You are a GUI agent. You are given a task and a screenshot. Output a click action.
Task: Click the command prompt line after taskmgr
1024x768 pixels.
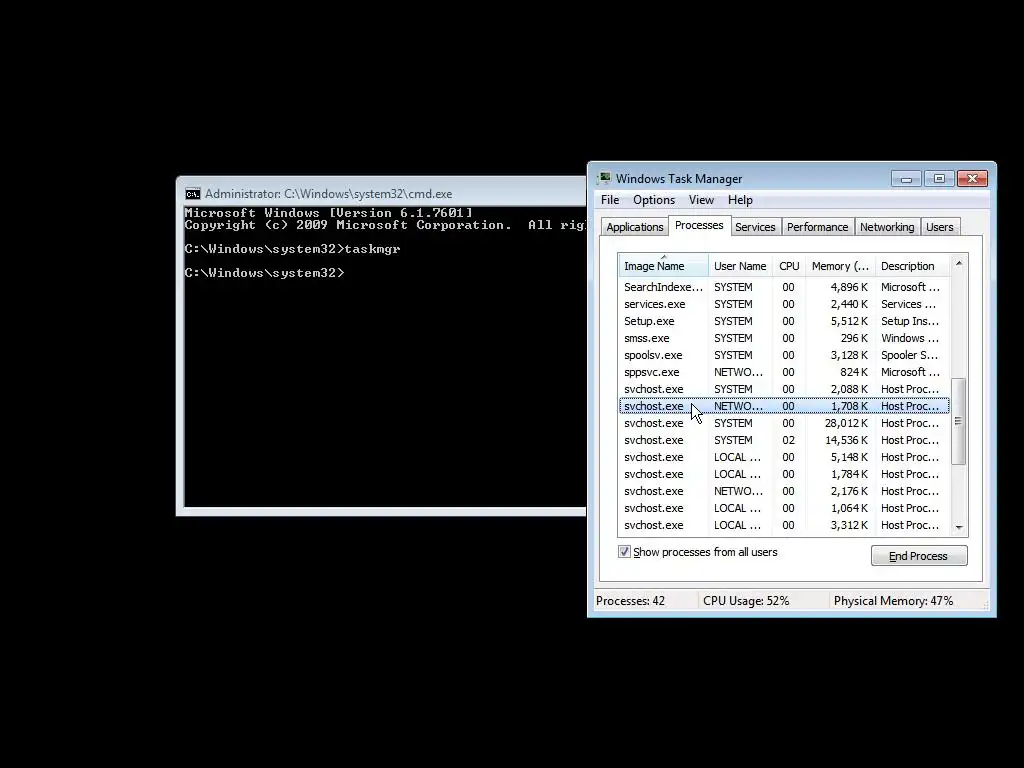(264, 273)
